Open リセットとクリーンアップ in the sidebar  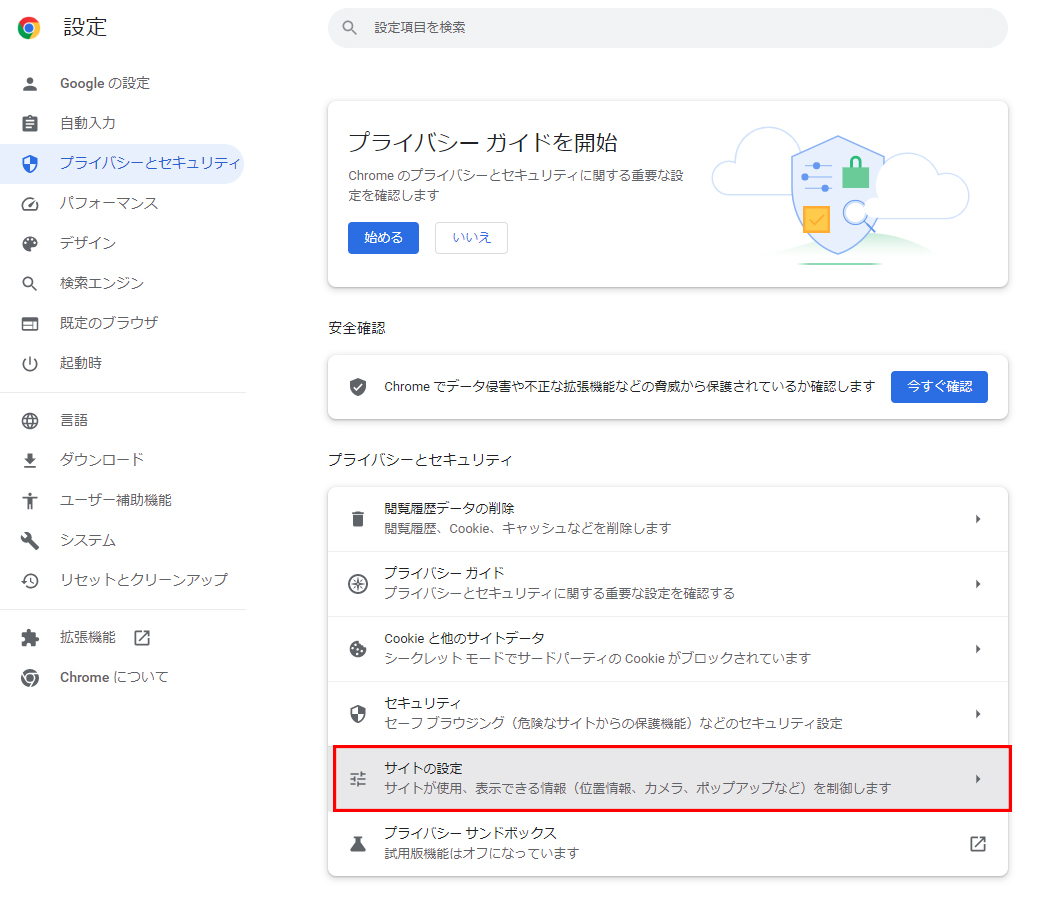point(144,580)
